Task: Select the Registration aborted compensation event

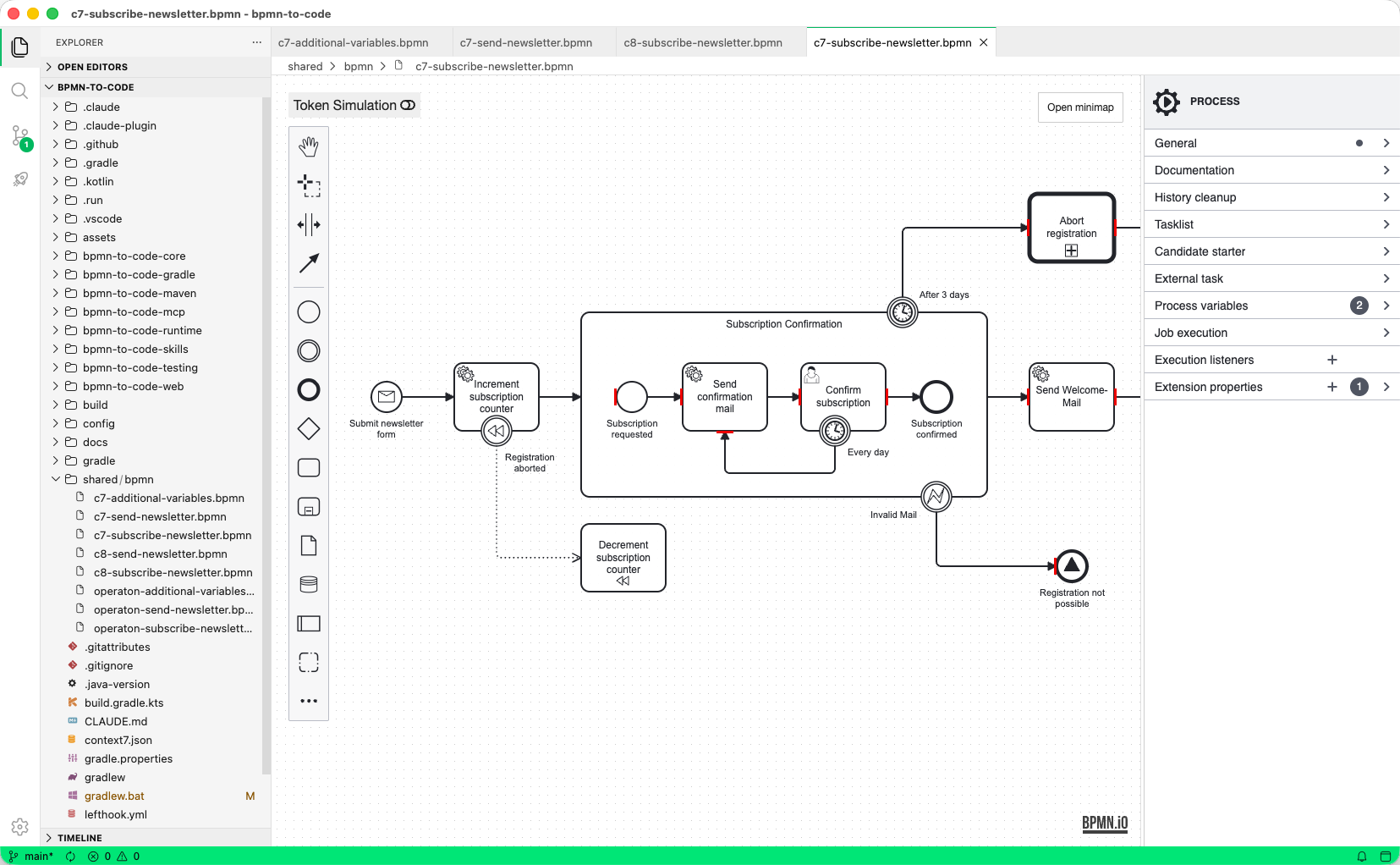Action: 497,431
